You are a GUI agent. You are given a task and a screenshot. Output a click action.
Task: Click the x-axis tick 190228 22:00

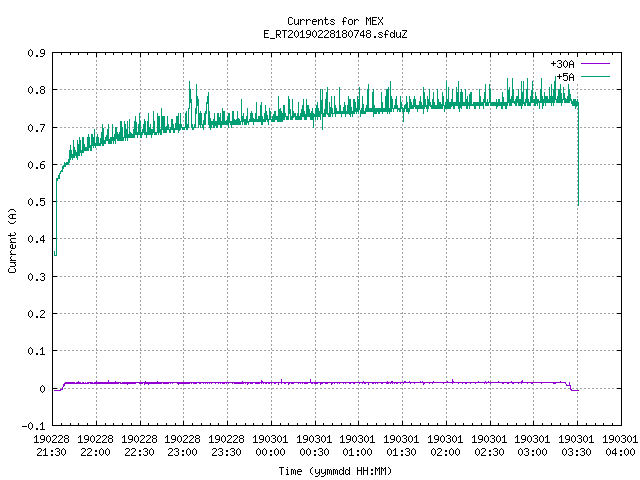pos(96,446)
